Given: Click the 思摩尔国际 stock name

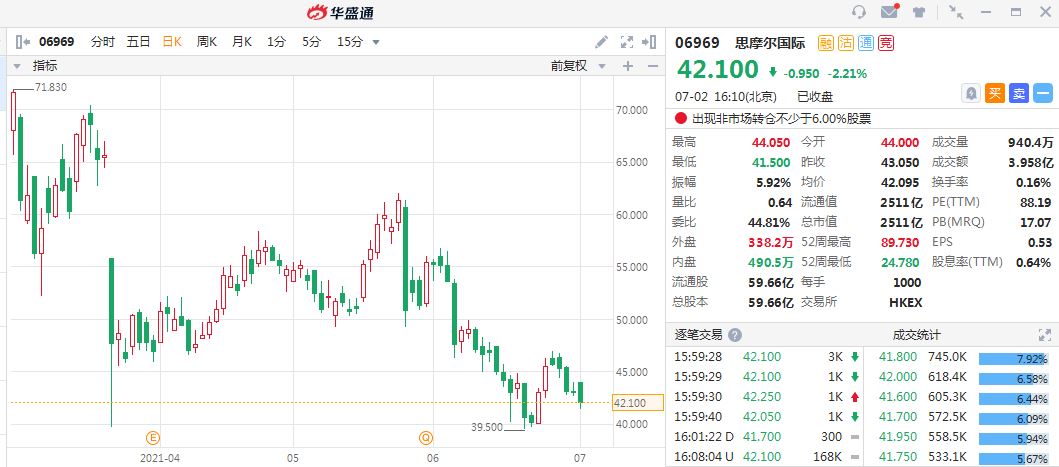Looking at the screenshot, I should click(x=770, y=43).
